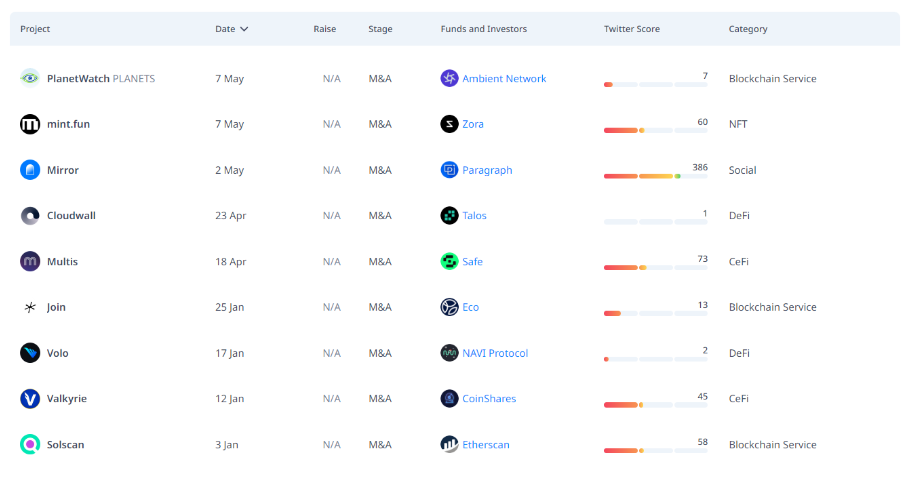Image resolution: width=914 pixels, height=479 pixels.
Task: Click Multis's Twitter score bar showing 73
Action: tap(655, 267)
